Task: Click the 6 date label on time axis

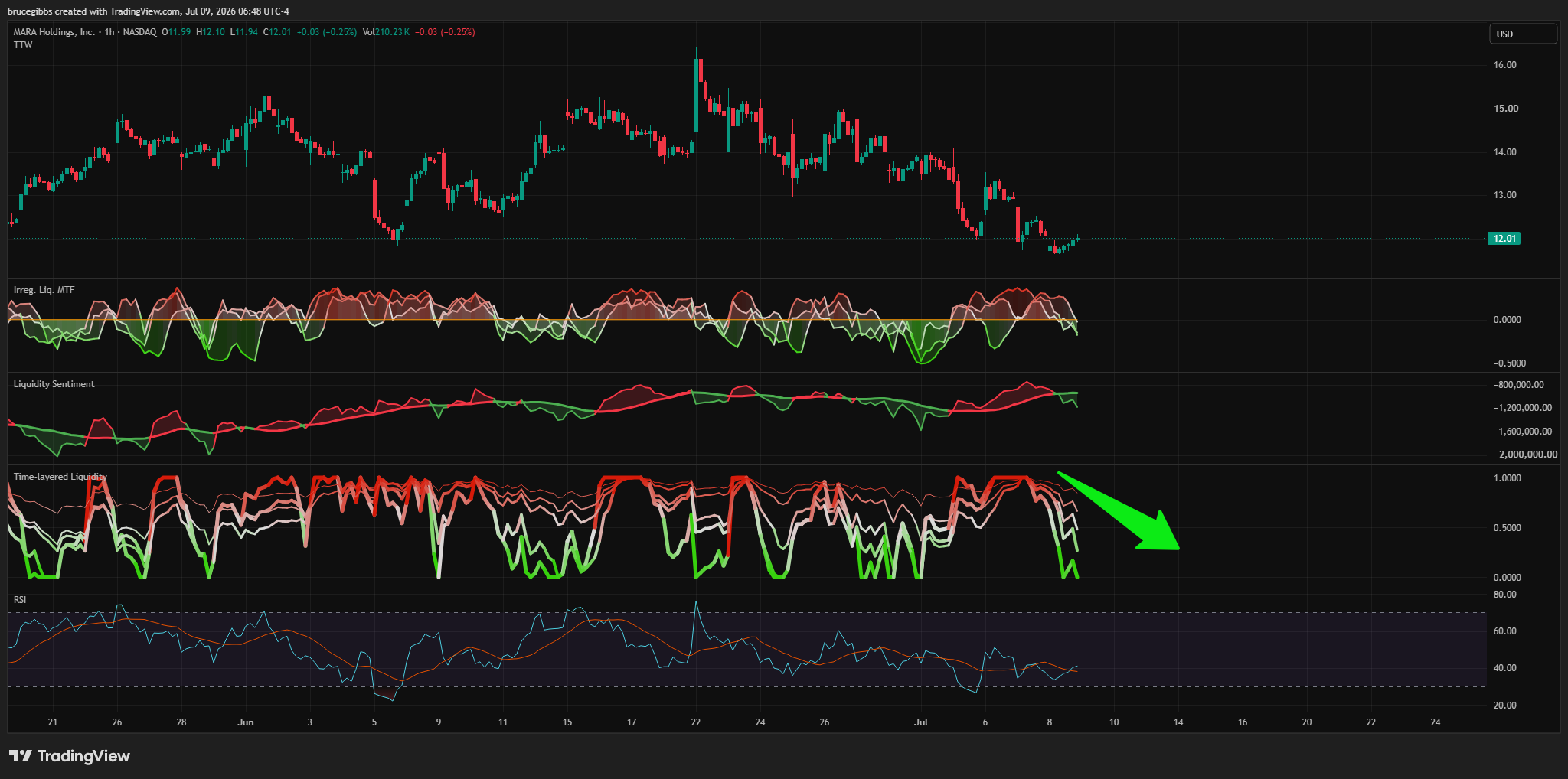Action: (x=985, y=722)
